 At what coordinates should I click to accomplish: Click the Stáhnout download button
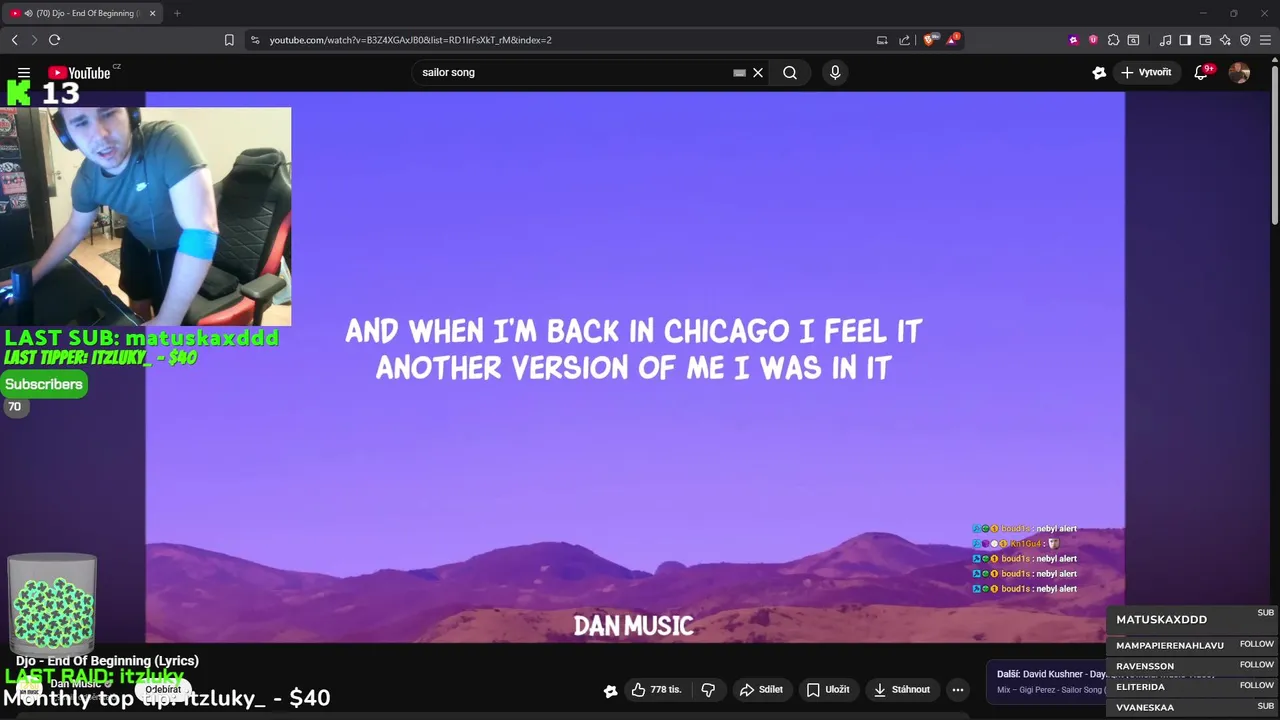point(902,690)
